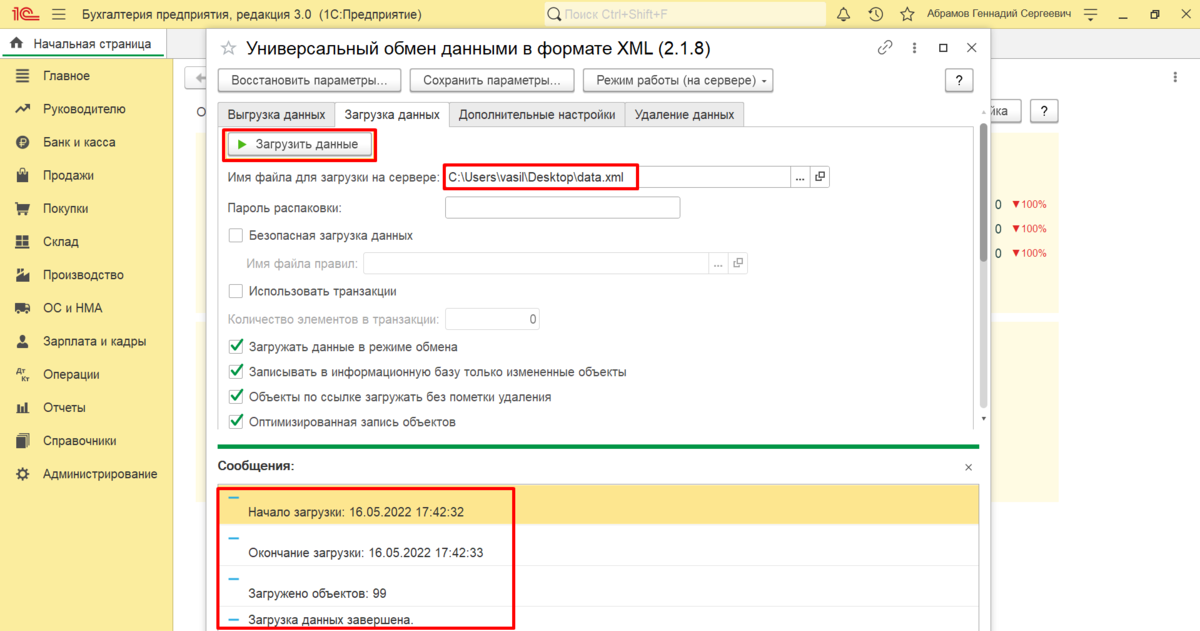Viewport: 1200px width, 631px height.
Task: Click the search magnifier icon
Action: [x=554, y=15]
